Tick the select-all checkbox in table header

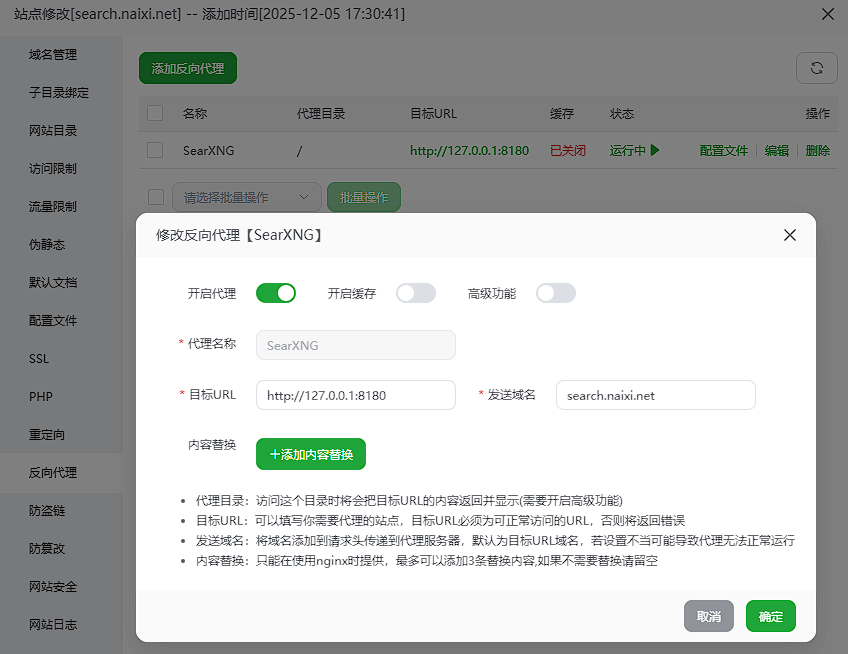tap(155, 113)
